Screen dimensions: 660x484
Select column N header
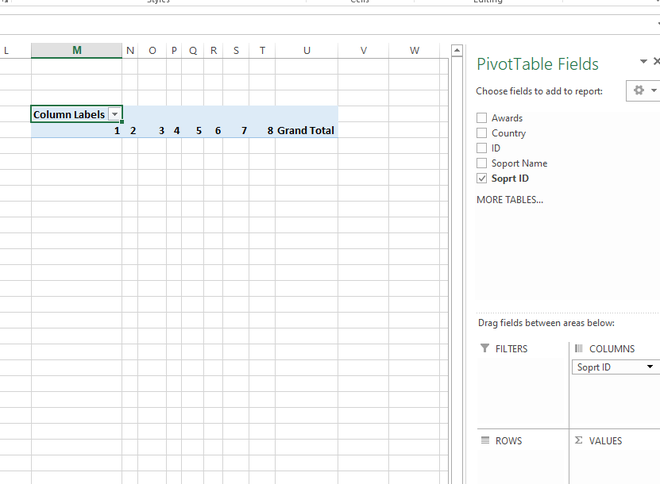(130, 51)
